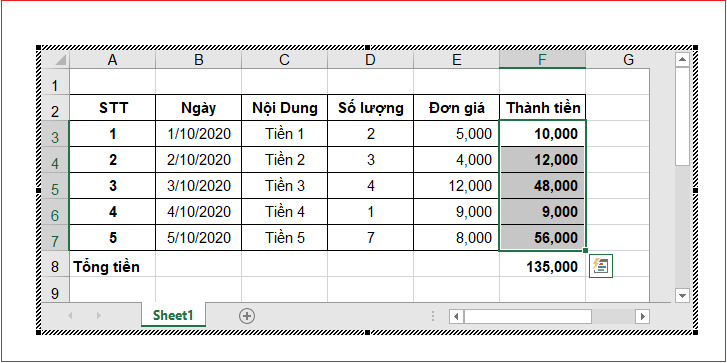Click the date cell 5/10/2020
The image size is (727, 363).
pyautogui.click(x=198, y=238)
